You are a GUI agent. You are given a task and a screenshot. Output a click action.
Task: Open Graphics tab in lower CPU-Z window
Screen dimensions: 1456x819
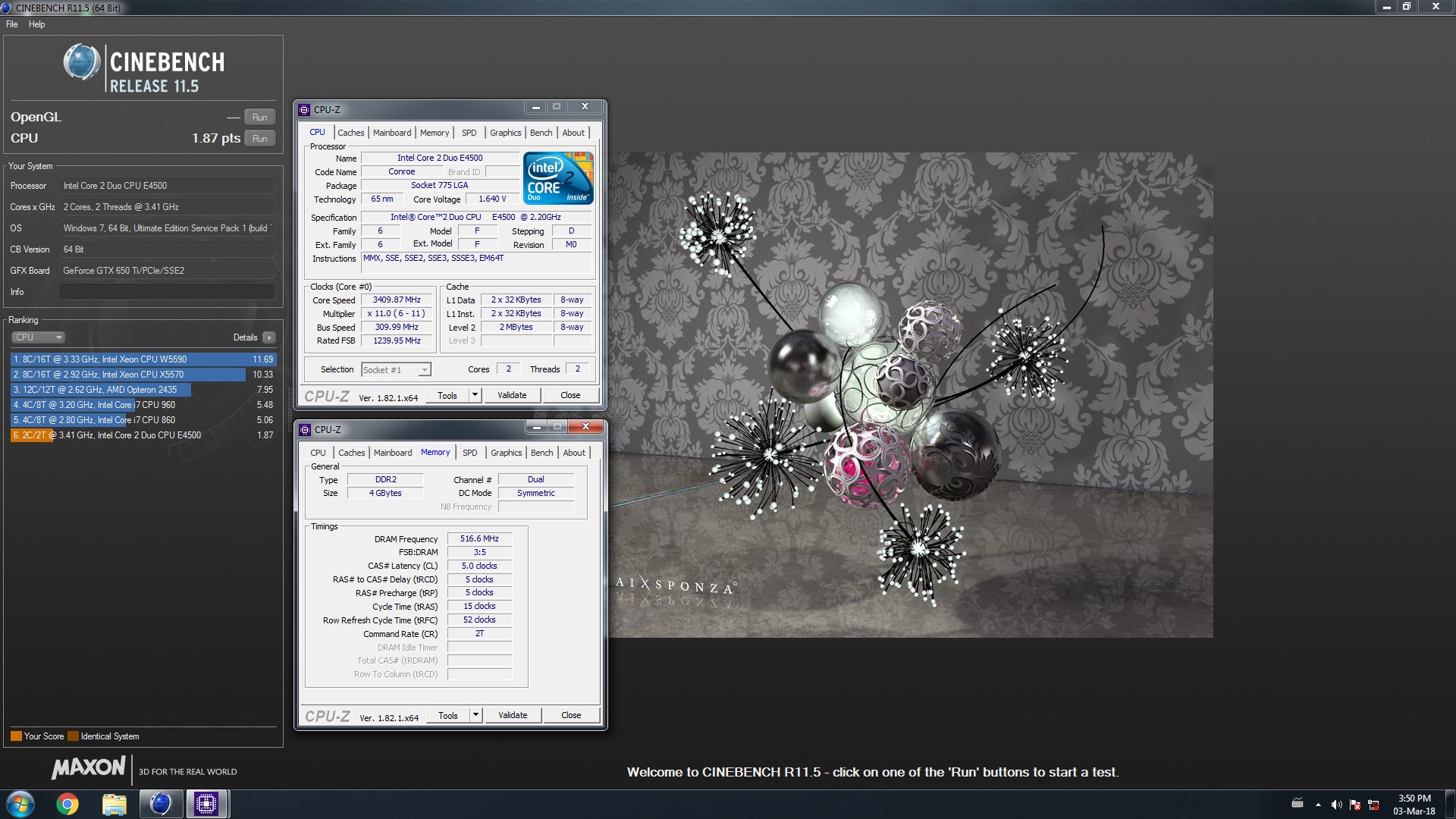click(x=506, y=453)
